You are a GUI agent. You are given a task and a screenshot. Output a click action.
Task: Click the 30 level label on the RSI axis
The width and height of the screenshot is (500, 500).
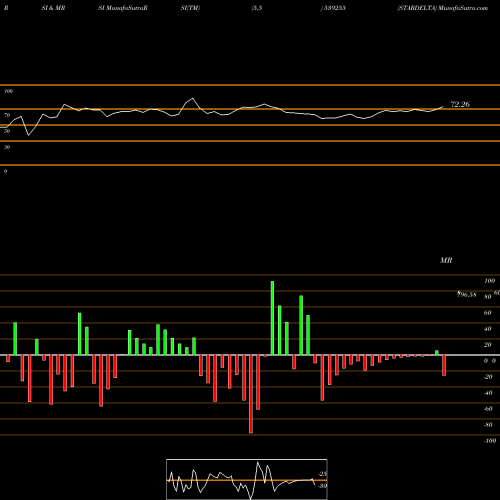click(x=7, y=147)
